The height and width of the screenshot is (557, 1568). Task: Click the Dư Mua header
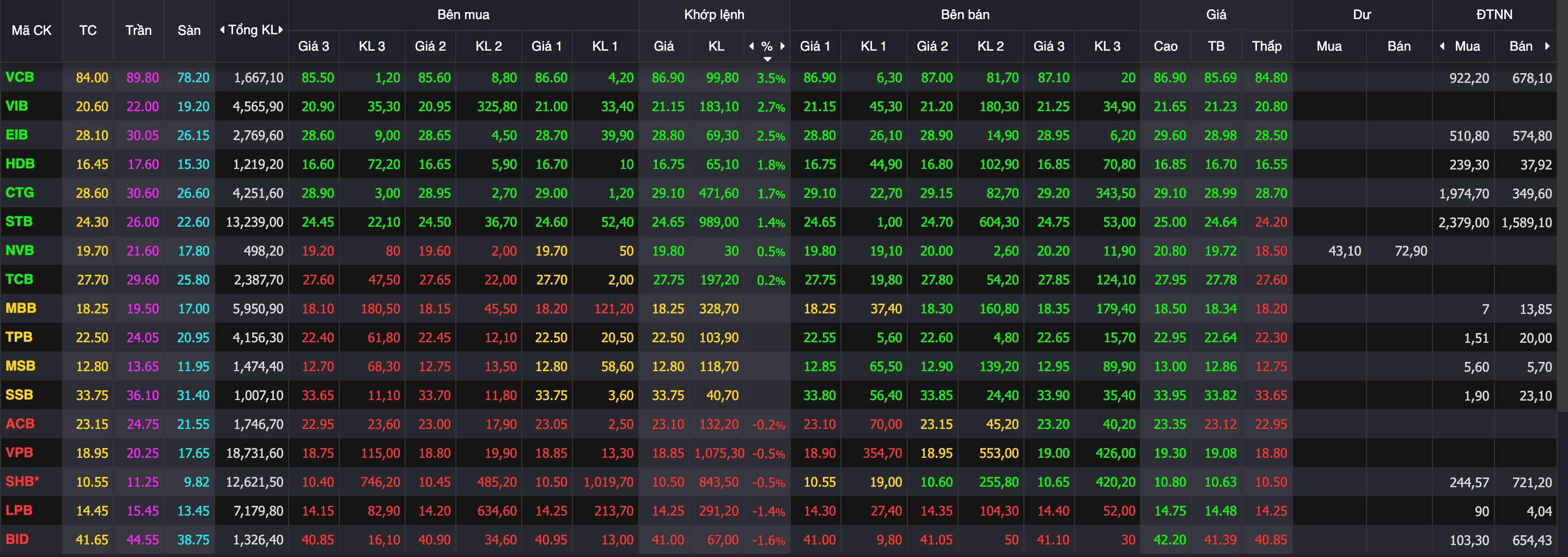(x=1329, y=46)
